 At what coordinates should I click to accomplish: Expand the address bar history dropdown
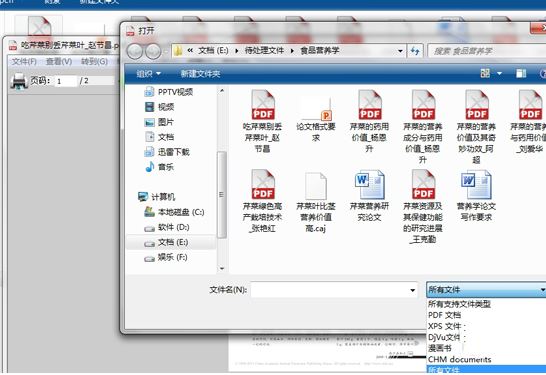(400, 51)
